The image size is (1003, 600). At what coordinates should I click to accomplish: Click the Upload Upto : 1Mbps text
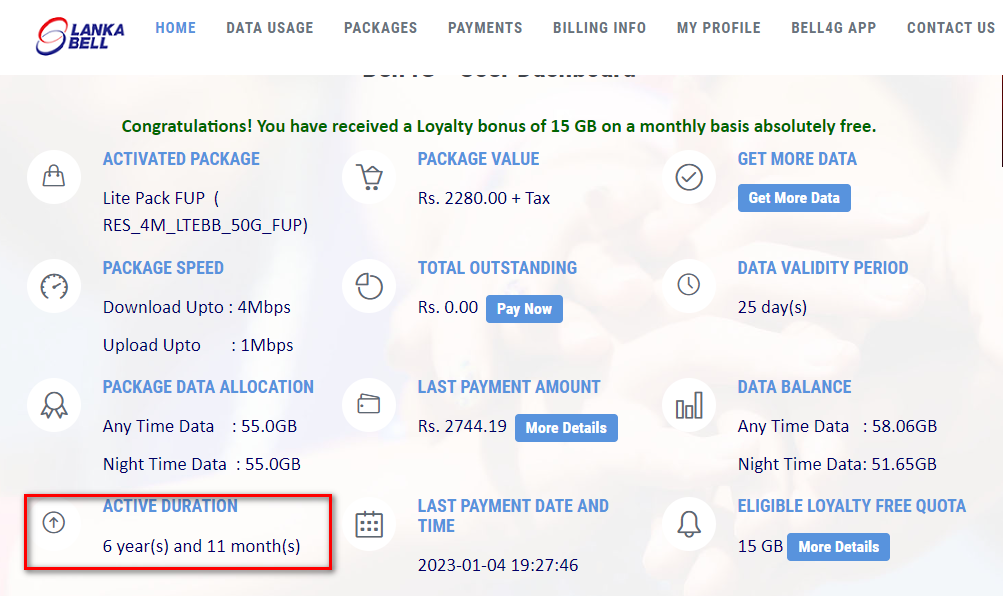(x=198, y=345)
